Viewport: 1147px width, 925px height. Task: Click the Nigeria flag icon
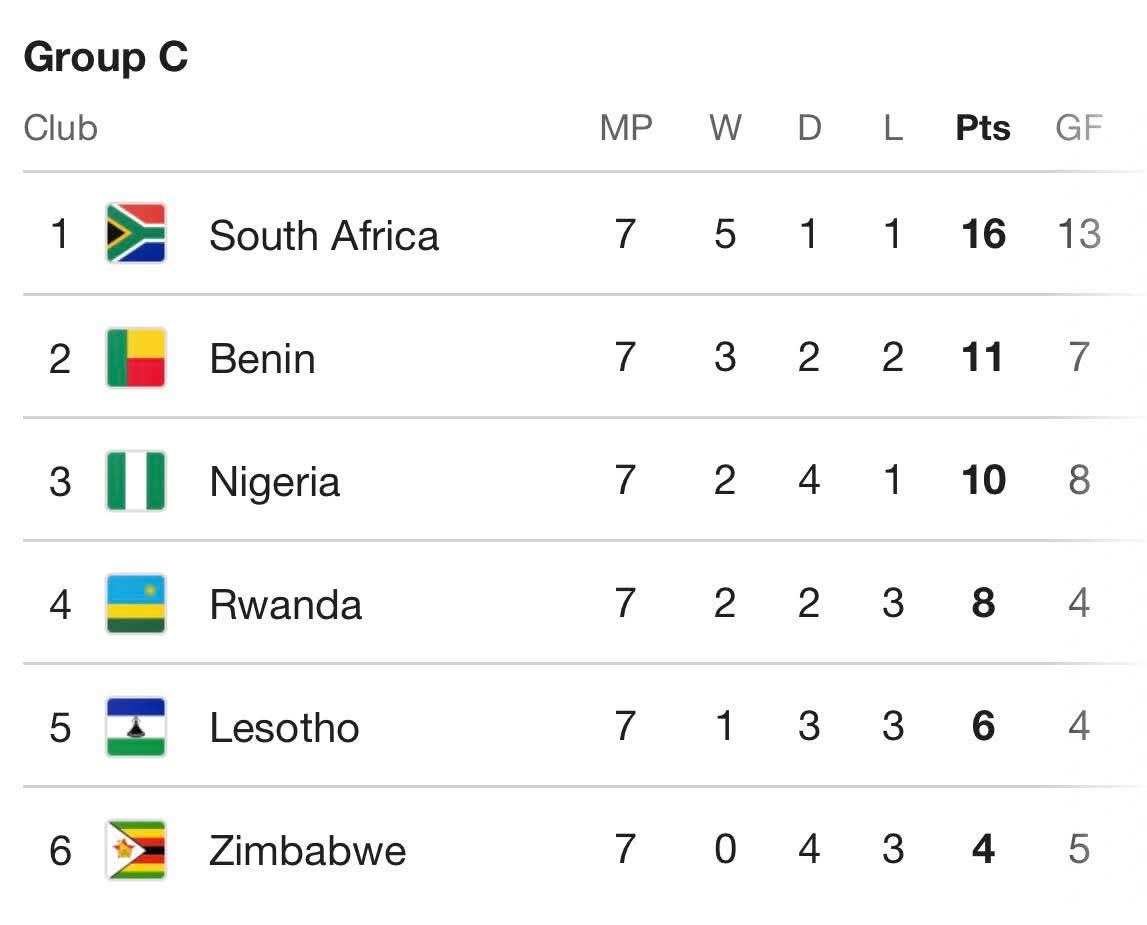pyautogui.click(x=136, y=481)
